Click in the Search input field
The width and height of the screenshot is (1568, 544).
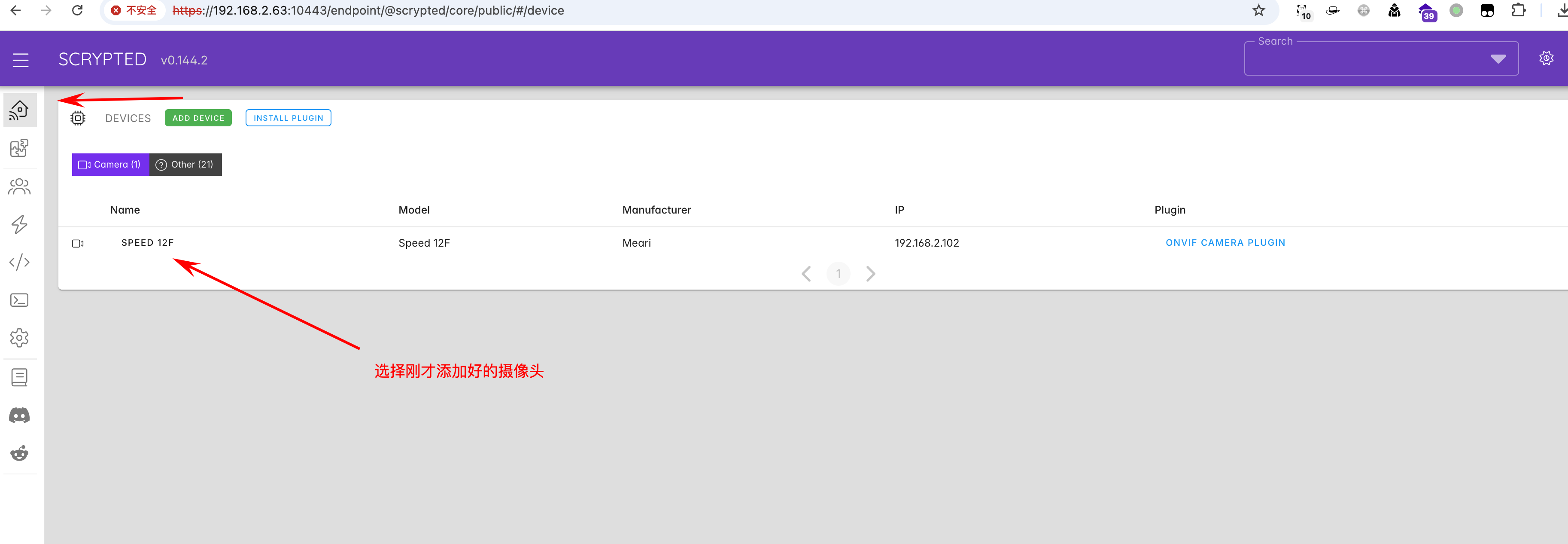click(x=1357, y=60)
